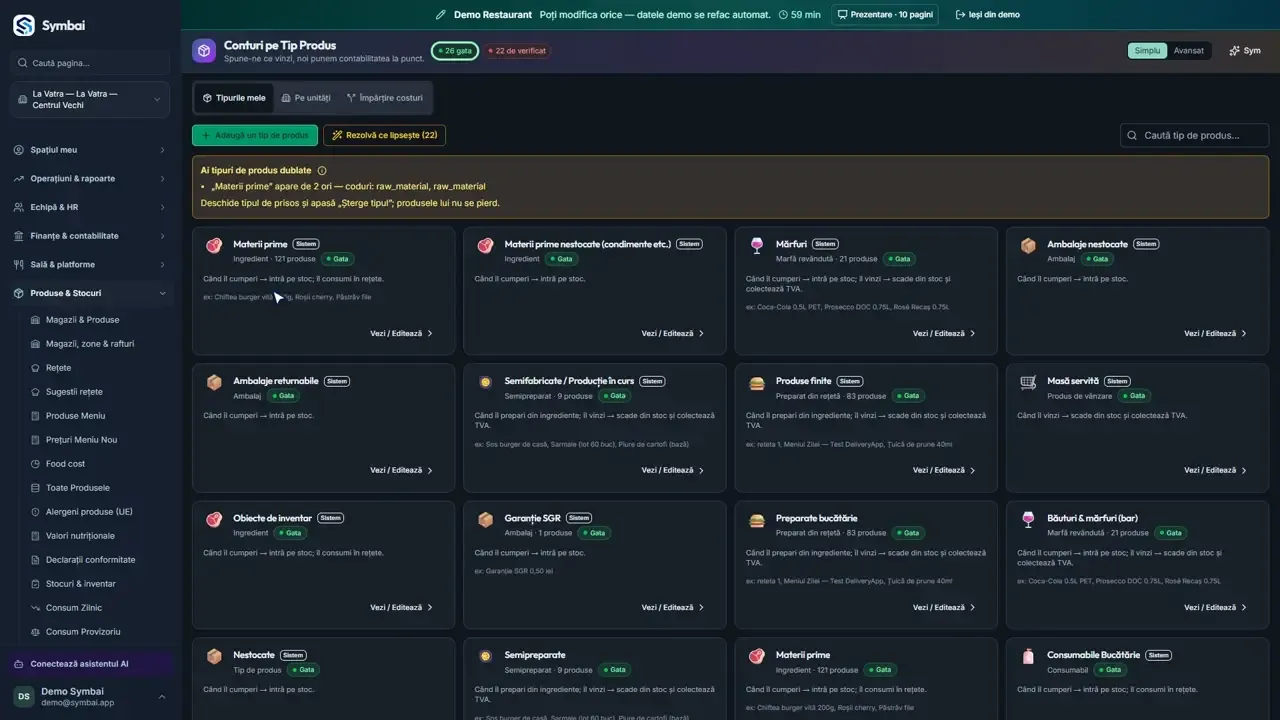Click the burger icon on Produse finite card
The height and width of the screenshot is (720, 1280).
(x=757, y=382)
